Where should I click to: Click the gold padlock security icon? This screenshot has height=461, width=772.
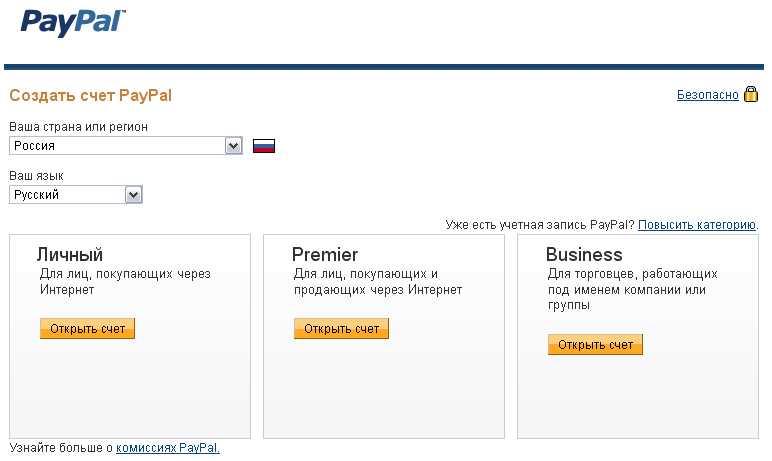tap(751, 94)
